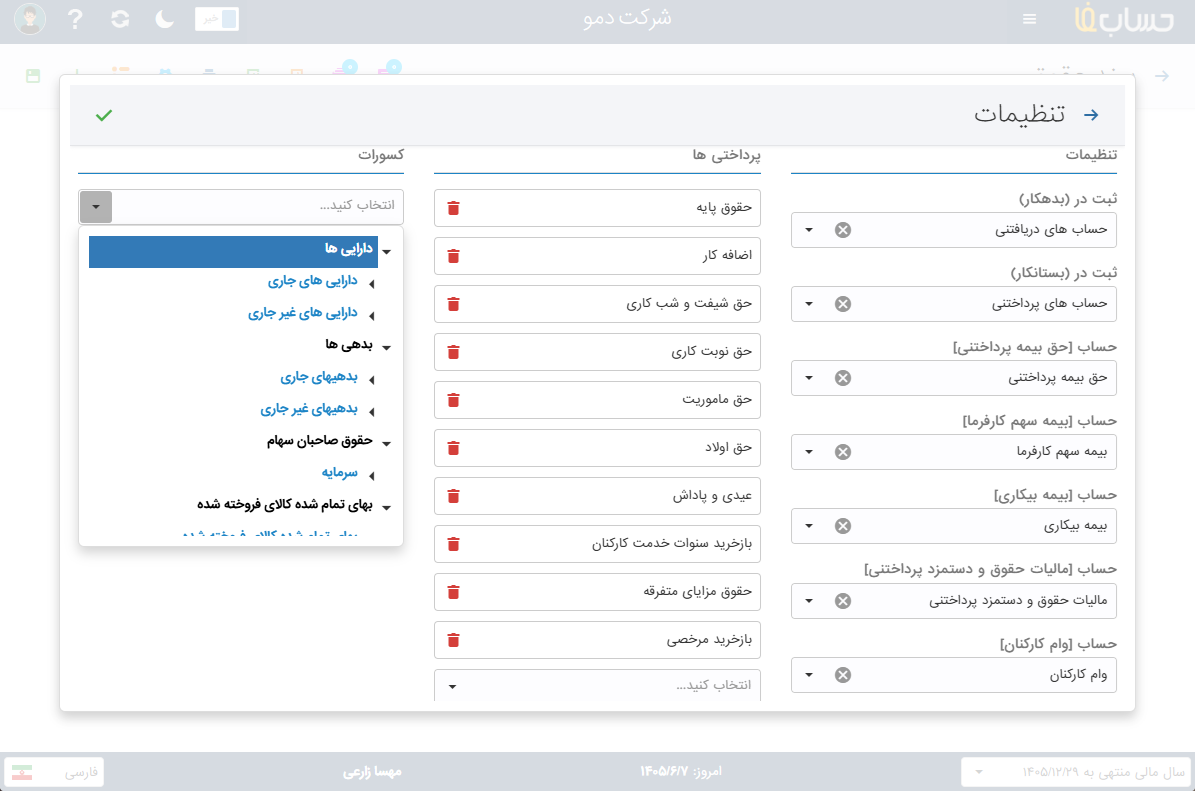Toggle the خیر switch in top bar
1195x791 pixels.
(x=217, y=19)
